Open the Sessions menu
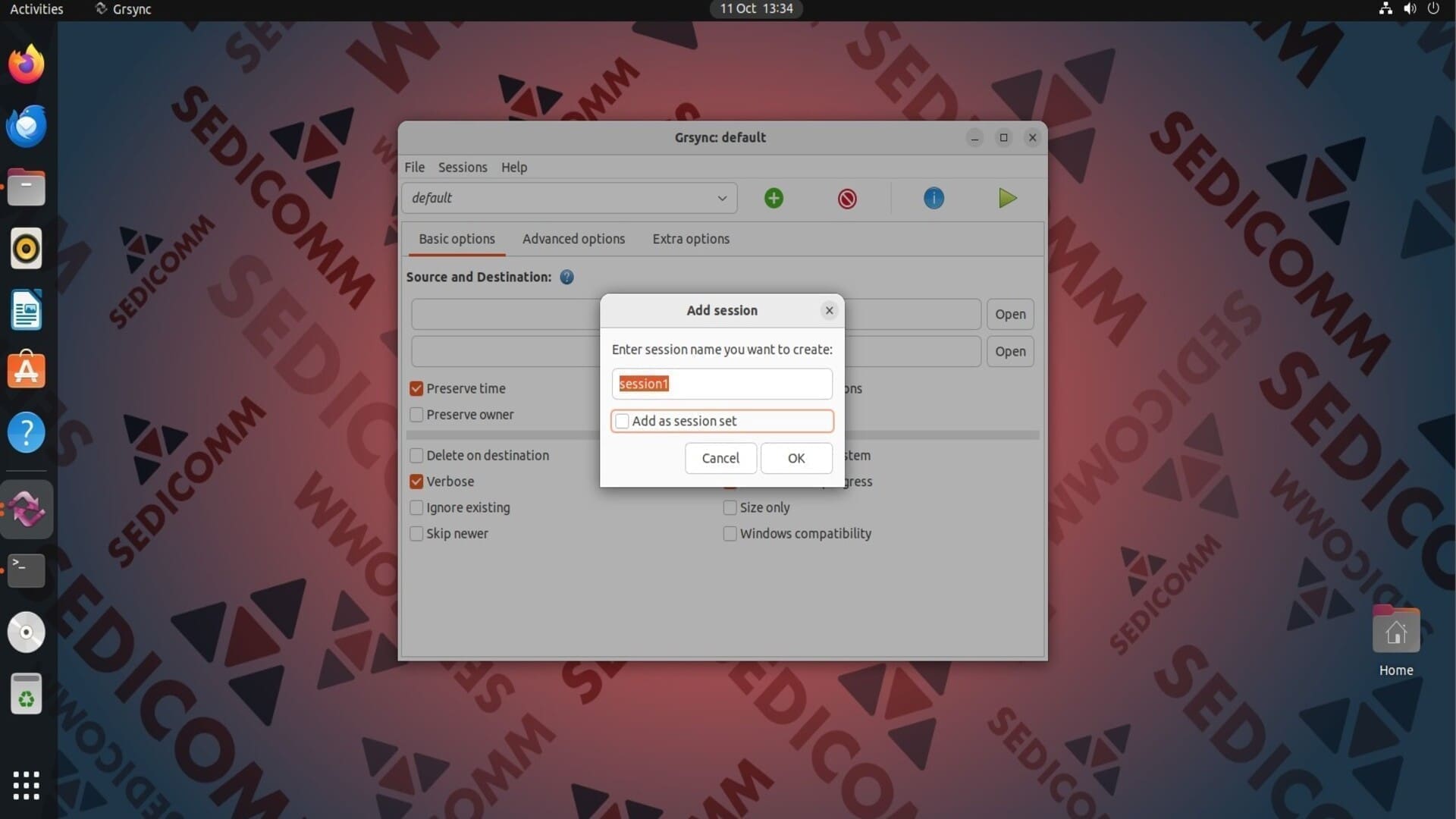 tap(462, 168)
